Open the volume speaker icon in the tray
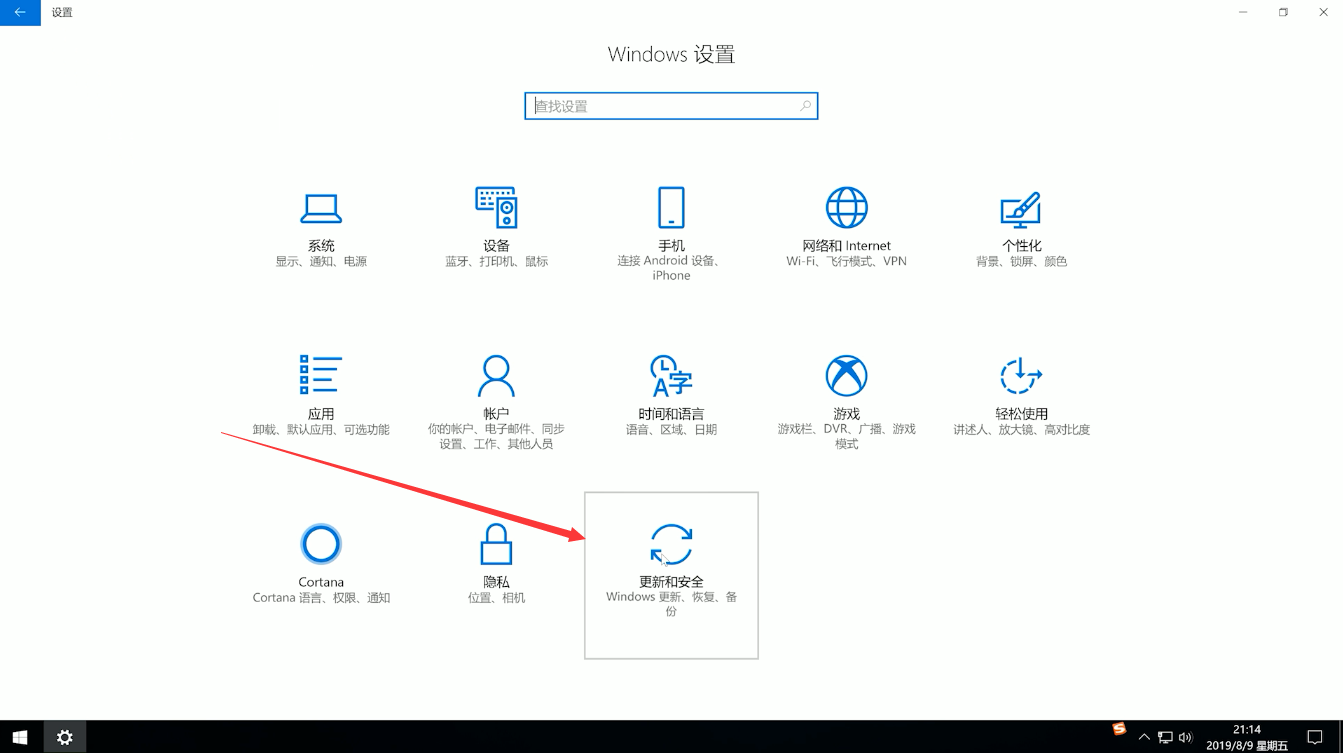This screenshot has width=1343, height=753. click(1186, 738)
